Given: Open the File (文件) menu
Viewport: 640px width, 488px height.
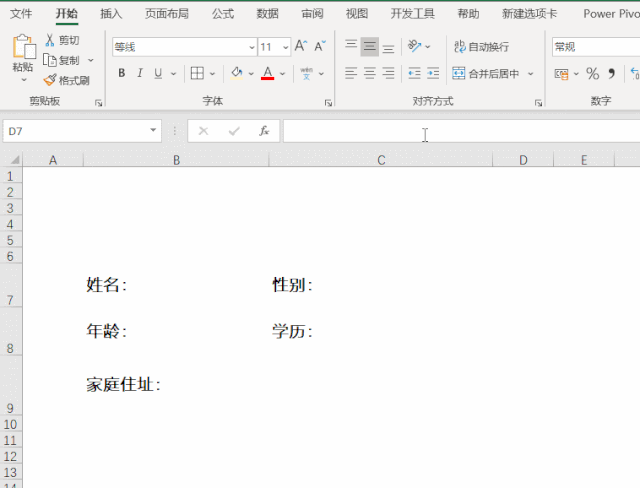Looking at the screenshot, I should (x=21, y=14).
